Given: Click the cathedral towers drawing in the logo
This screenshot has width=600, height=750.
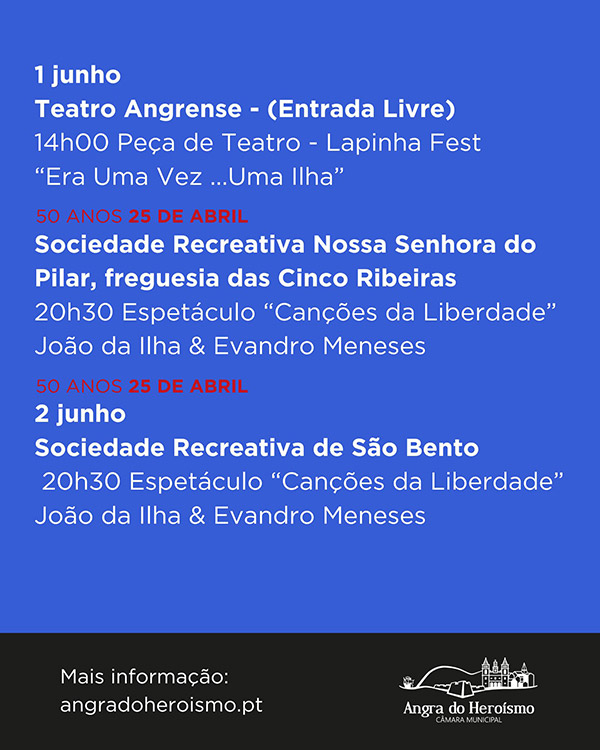Looking at the screenshot, I should point(495,672).
